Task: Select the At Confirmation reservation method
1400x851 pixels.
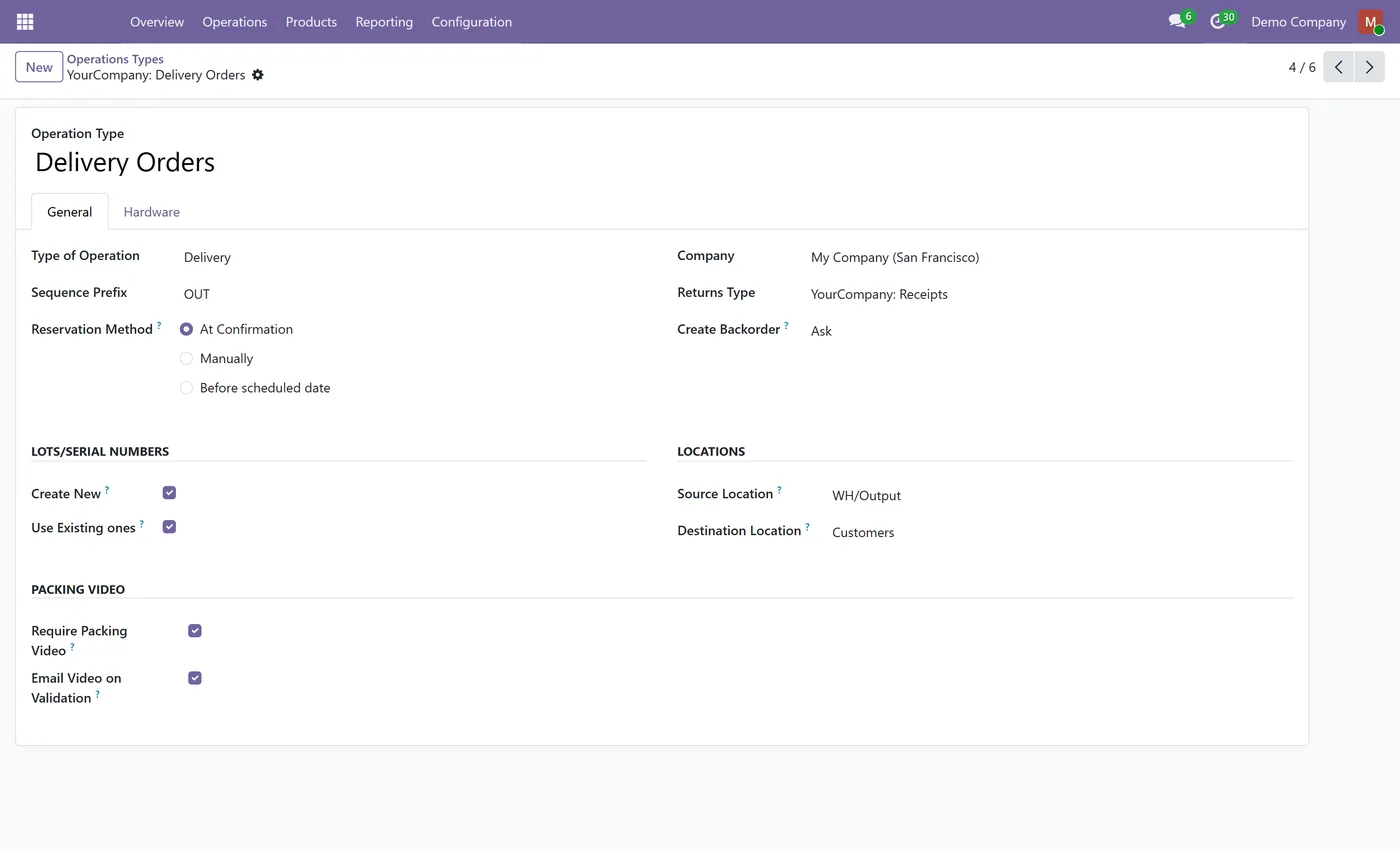Action: tap(186, 329)
